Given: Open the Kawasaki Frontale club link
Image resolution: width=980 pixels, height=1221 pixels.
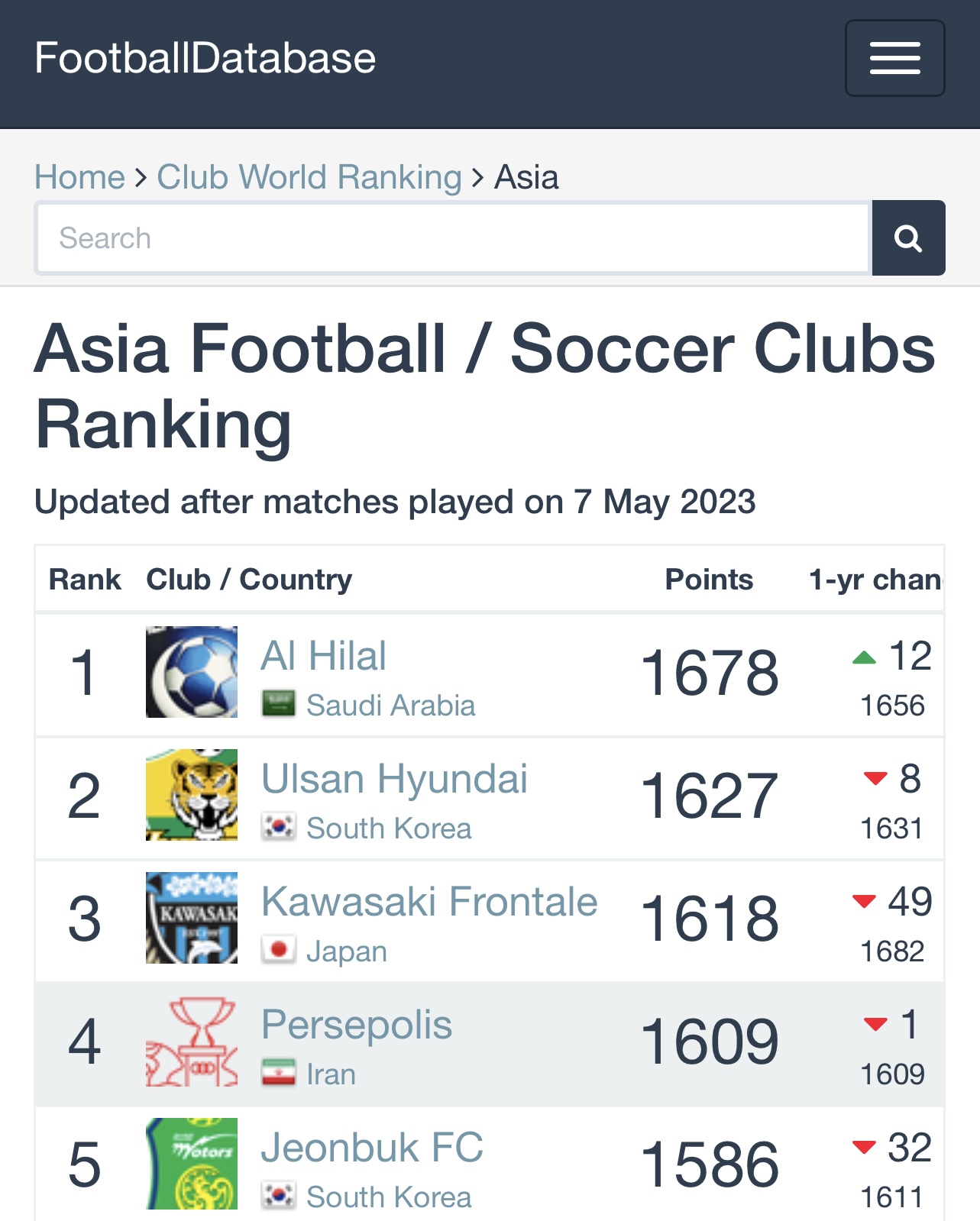Looking at the screenshot, I should [429, 902].
